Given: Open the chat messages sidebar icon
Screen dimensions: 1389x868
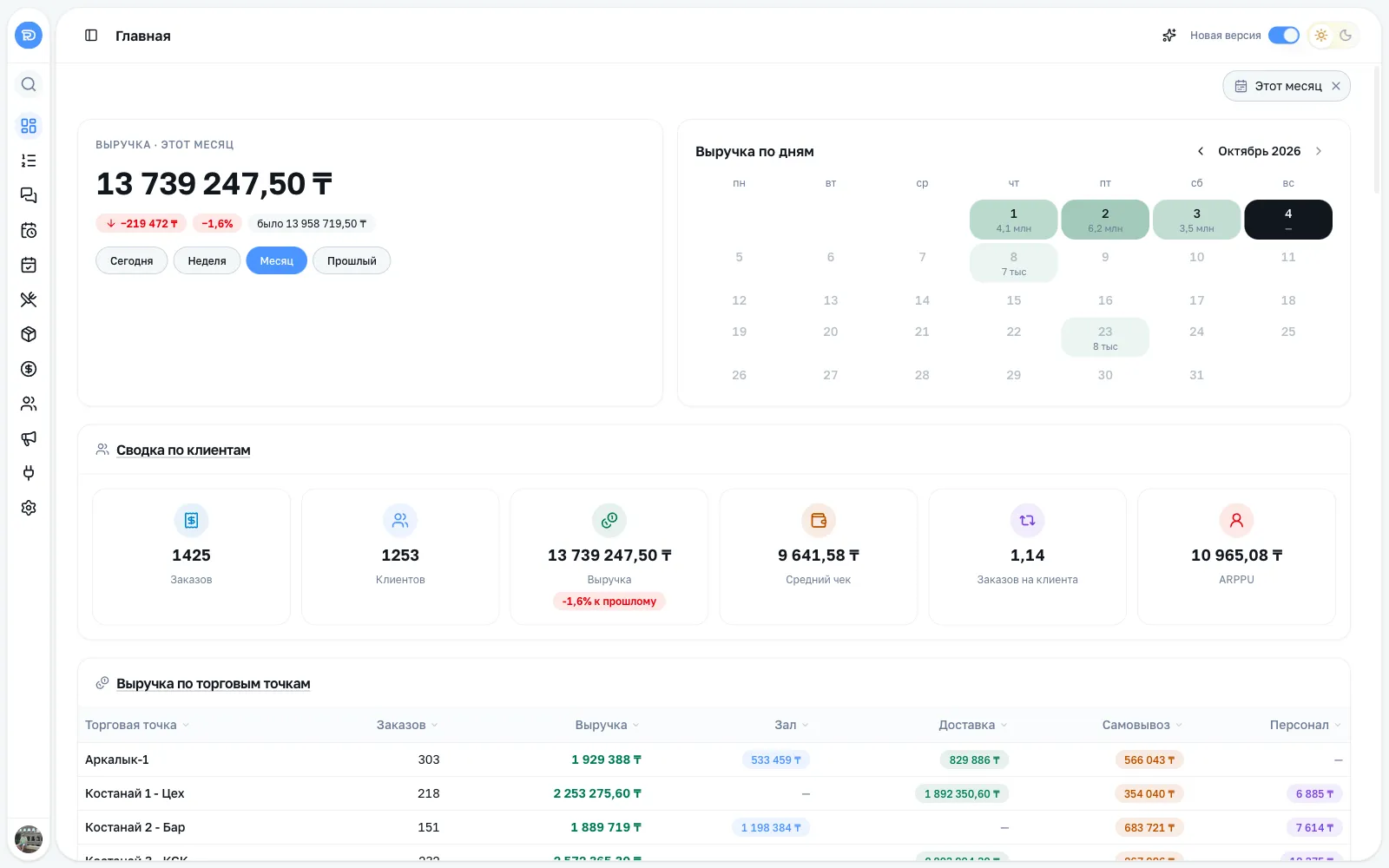Looking at the screenshot, I should 29,195.
